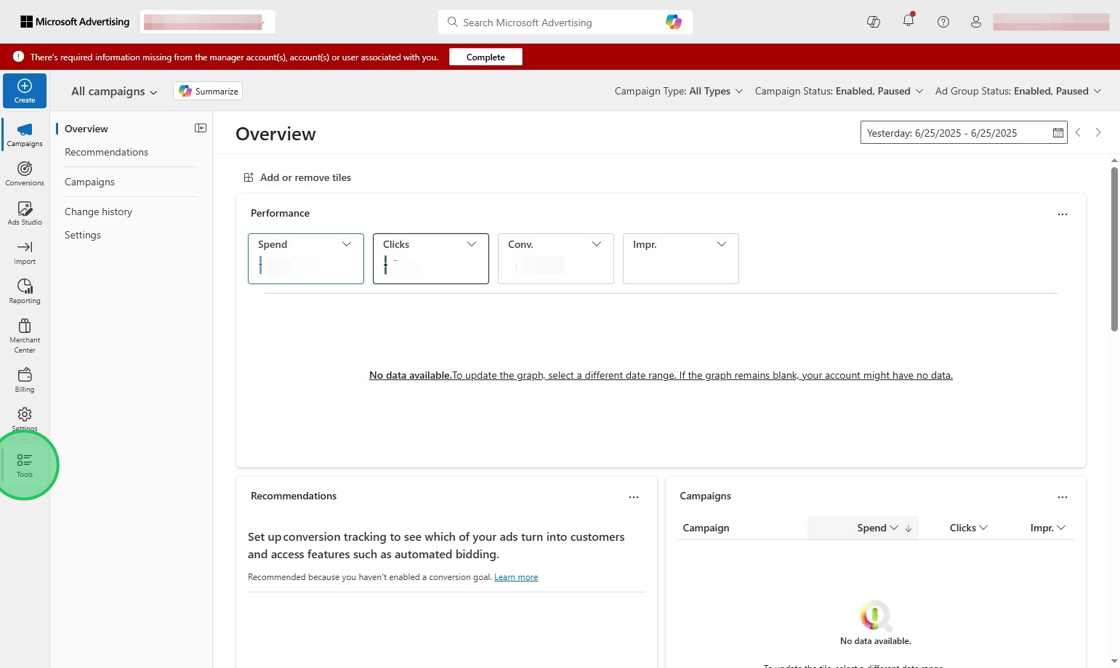The image size is (1120, 668).
Task: Collapse the navigation panel icon
Action: click(x=201, y=128)
